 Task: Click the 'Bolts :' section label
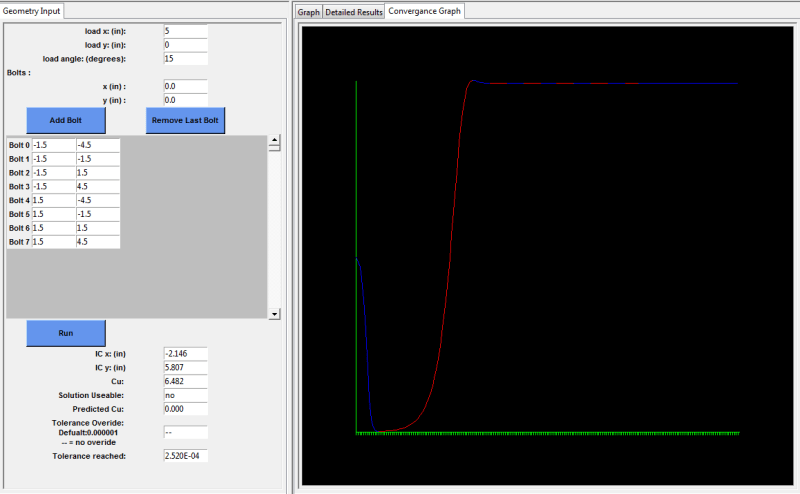[19, 72]
